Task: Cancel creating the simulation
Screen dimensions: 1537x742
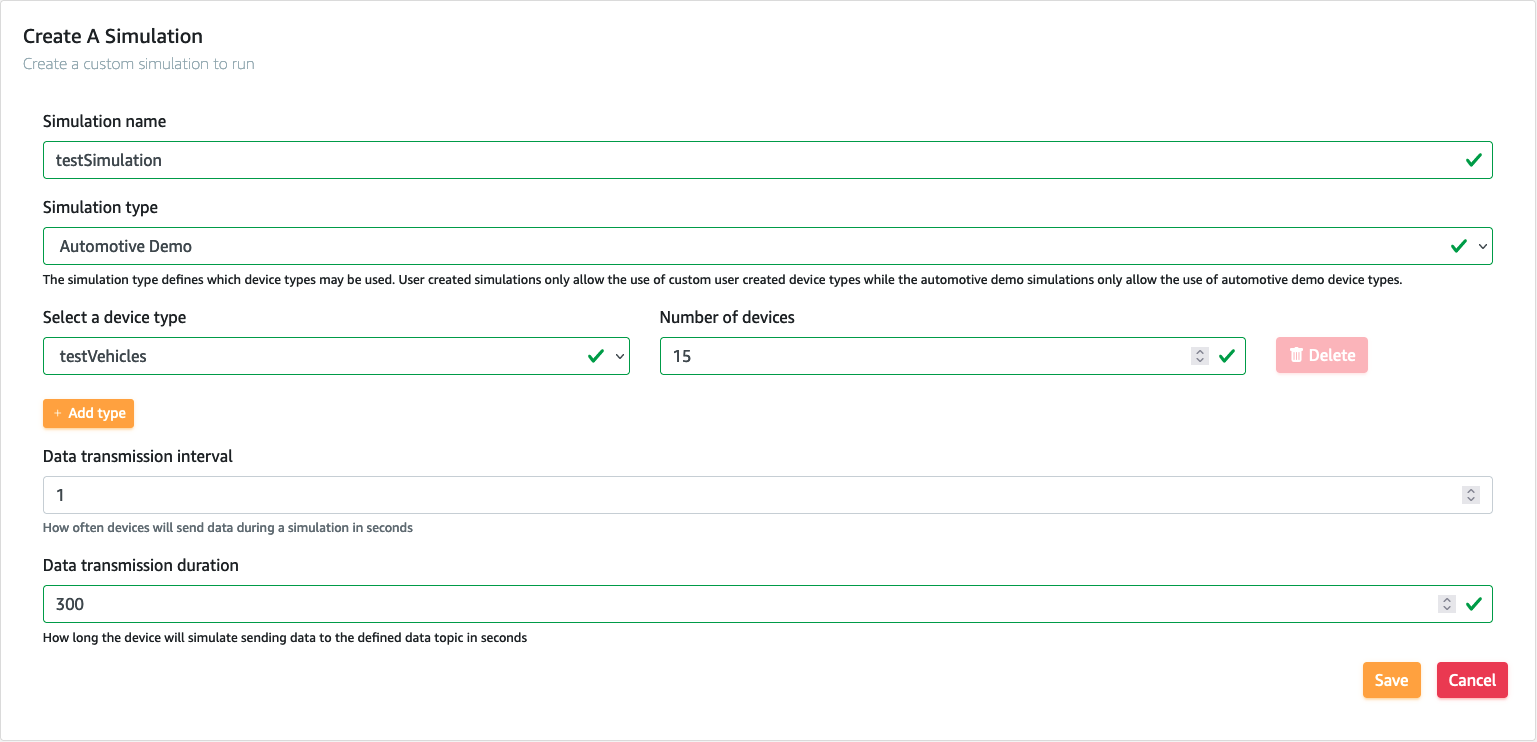Action: click(1472, 680)
